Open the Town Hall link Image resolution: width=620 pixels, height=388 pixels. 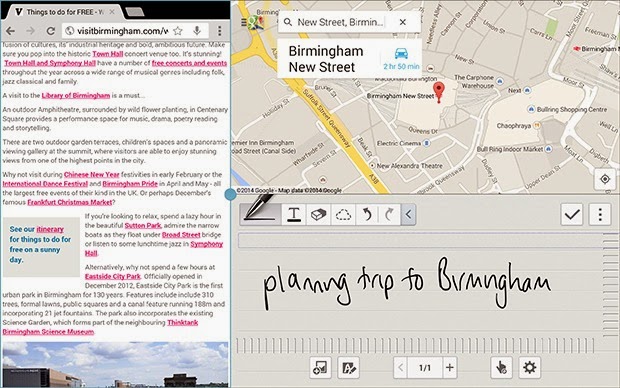(108, 54)
